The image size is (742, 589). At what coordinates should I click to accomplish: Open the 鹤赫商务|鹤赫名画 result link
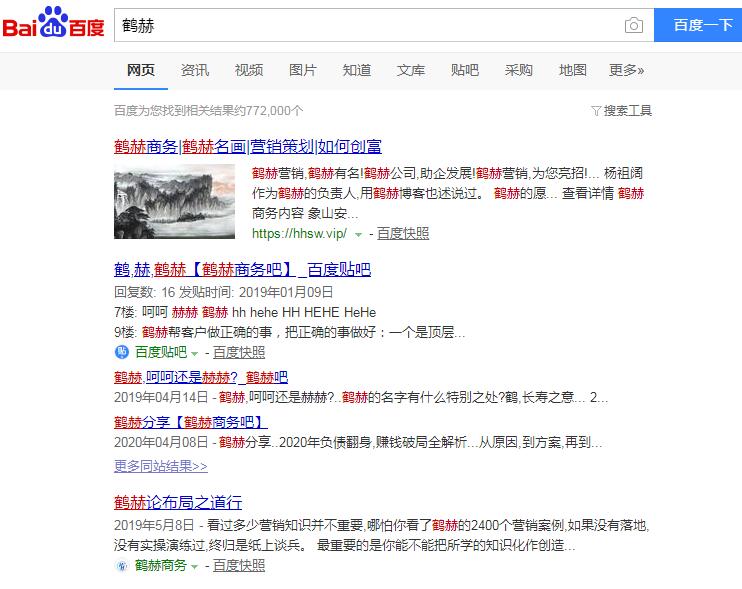tap(247, 146)
